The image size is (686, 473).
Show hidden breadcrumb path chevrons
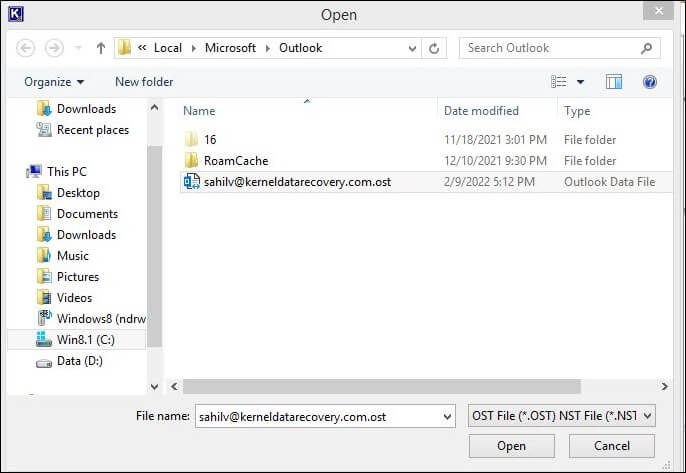click(x=142, y=47)
